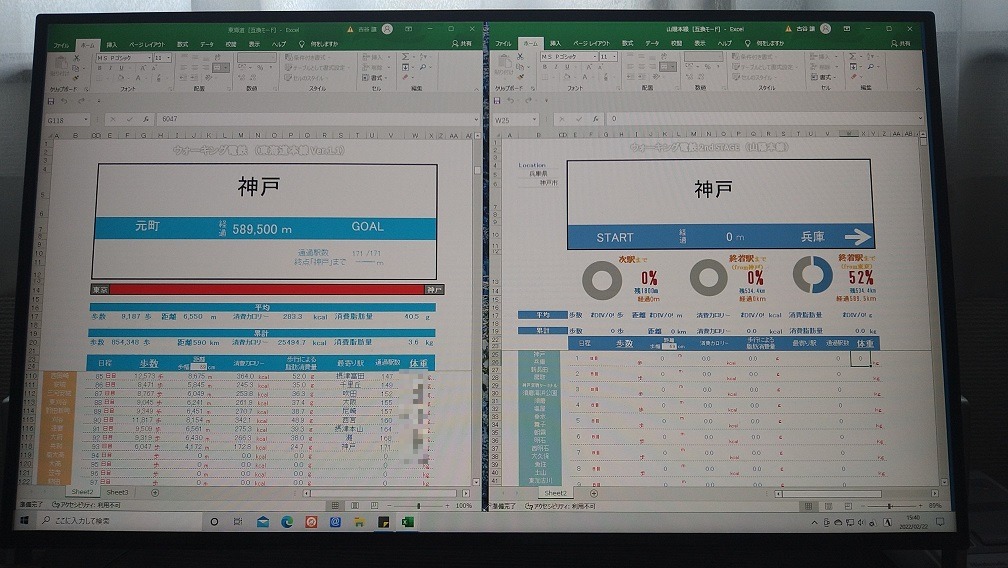Toggle Bold in the left Excel window
Viewport: 1008px width, 568px height.
100,67
